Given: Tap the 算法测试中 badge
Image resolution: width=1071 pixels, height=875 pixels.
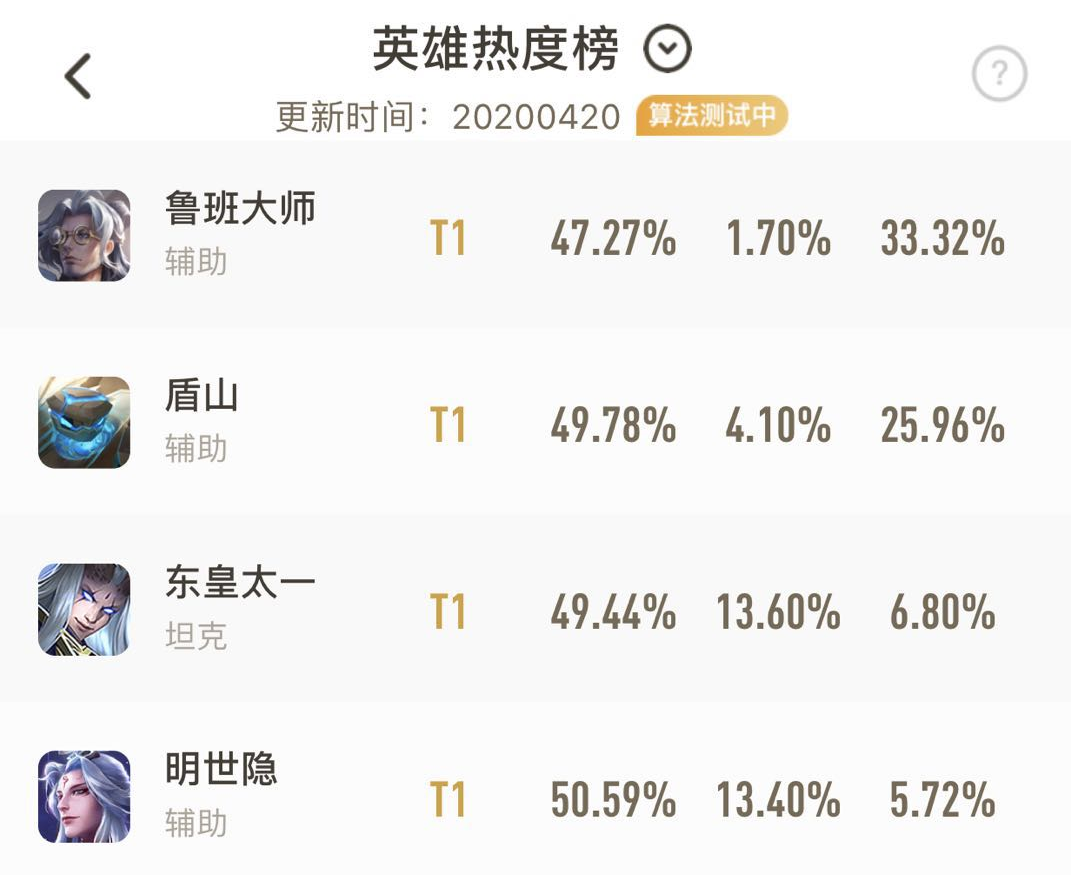Looking at the screenshot, I should pyautogui.click(x=712, y=115).
